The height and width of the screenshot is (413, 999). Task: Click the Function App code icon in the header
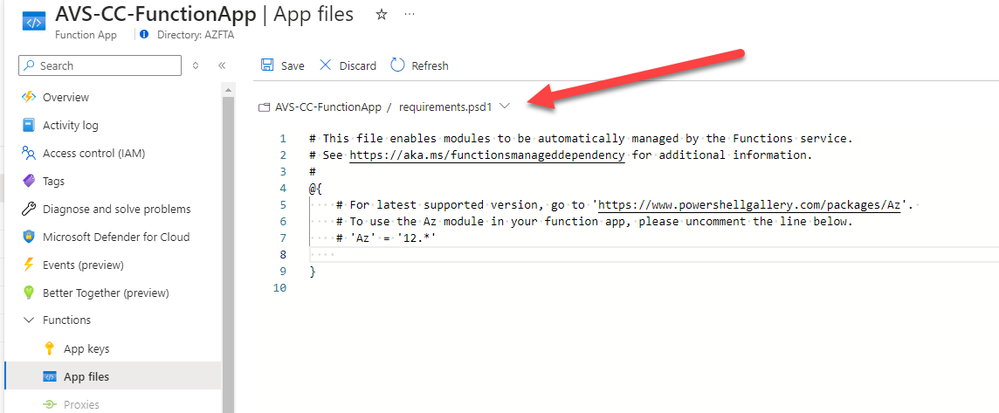point(32,22)
